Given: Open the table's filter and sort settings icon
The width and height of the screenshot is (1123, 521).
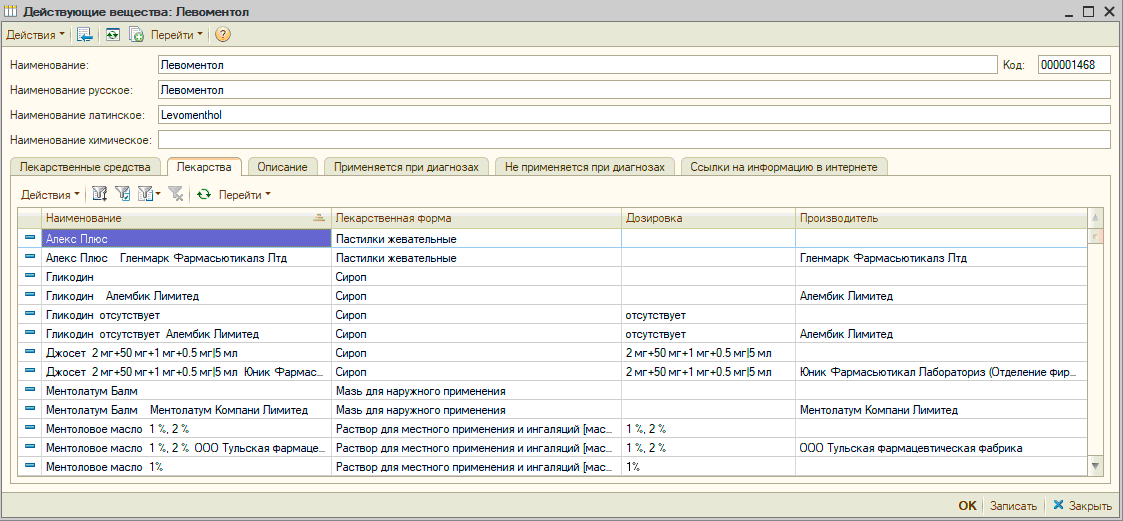Looking at the screenshot, I should click(100, 194).
